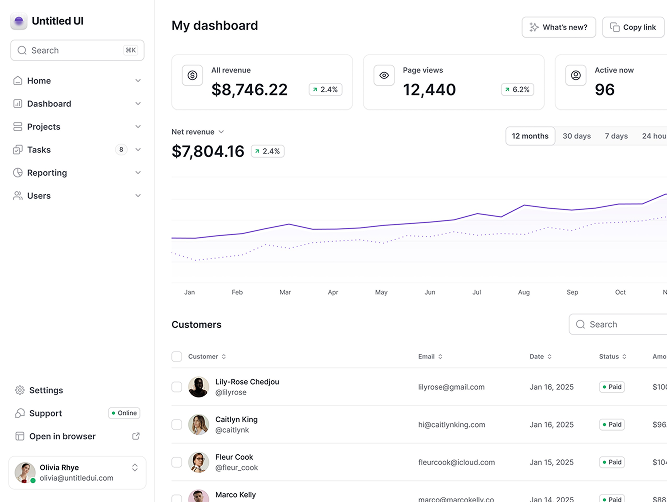The height and width of the screenshot is (502, 667).
Task: Click the sidebar Search field
Action: pyautogui.click(x=77, y=50)
